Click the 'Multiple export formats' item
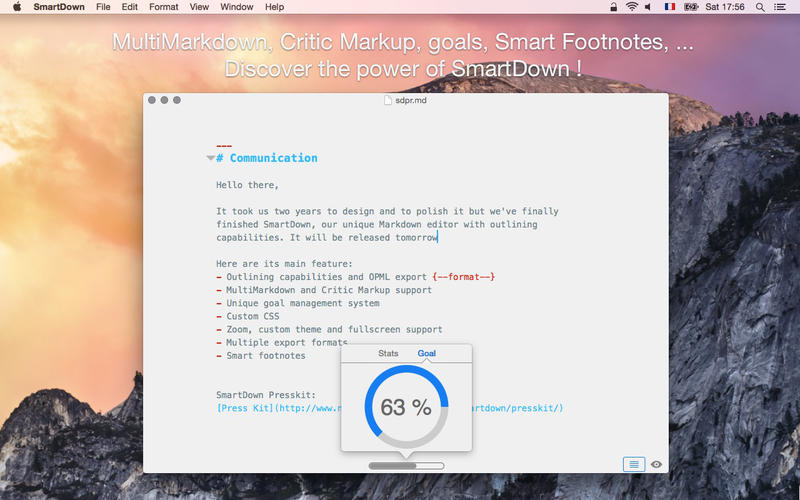Screen dimensions: 800x500 287,342
